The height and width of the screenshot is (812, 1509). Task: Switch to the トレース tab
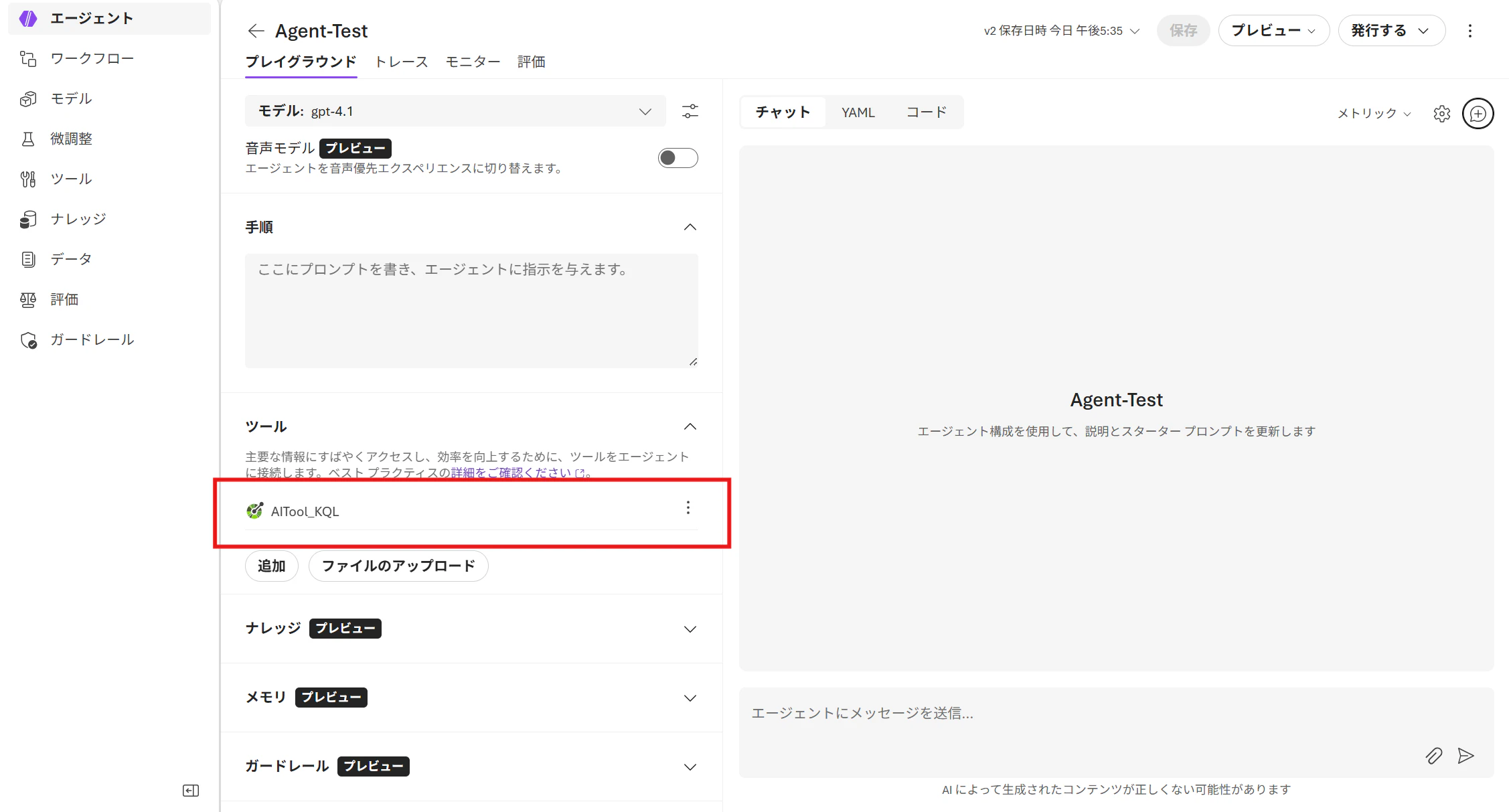401,62
